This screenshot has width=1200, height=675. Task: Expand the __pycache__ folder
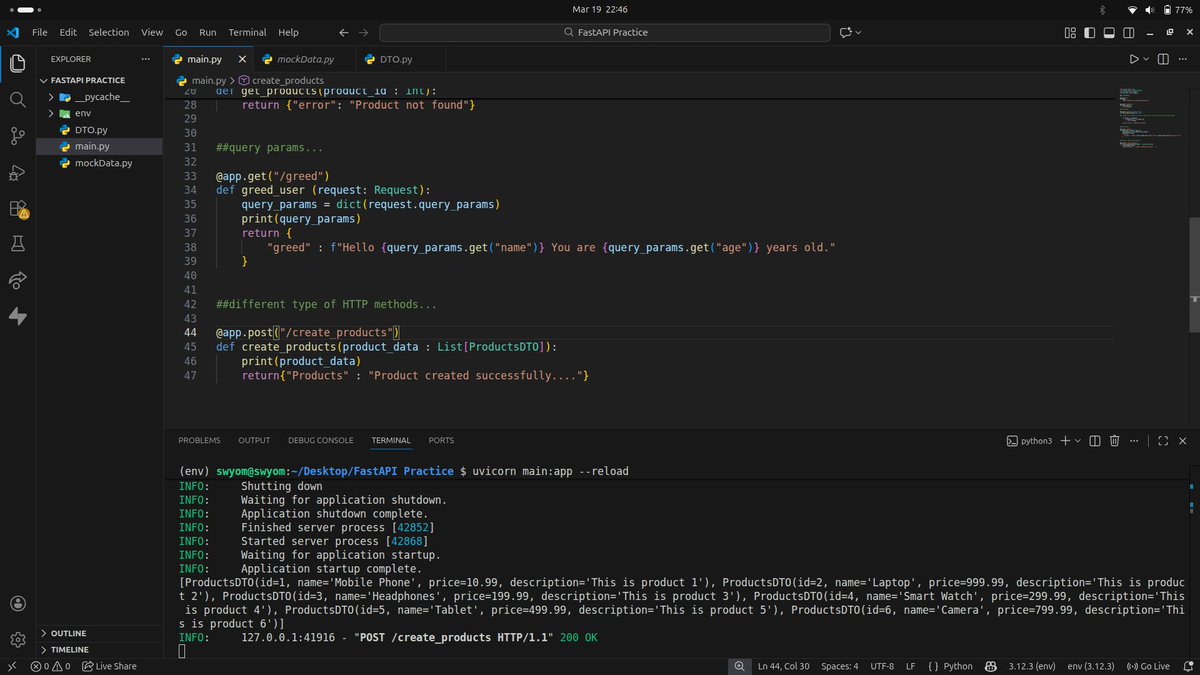[99, 97]
